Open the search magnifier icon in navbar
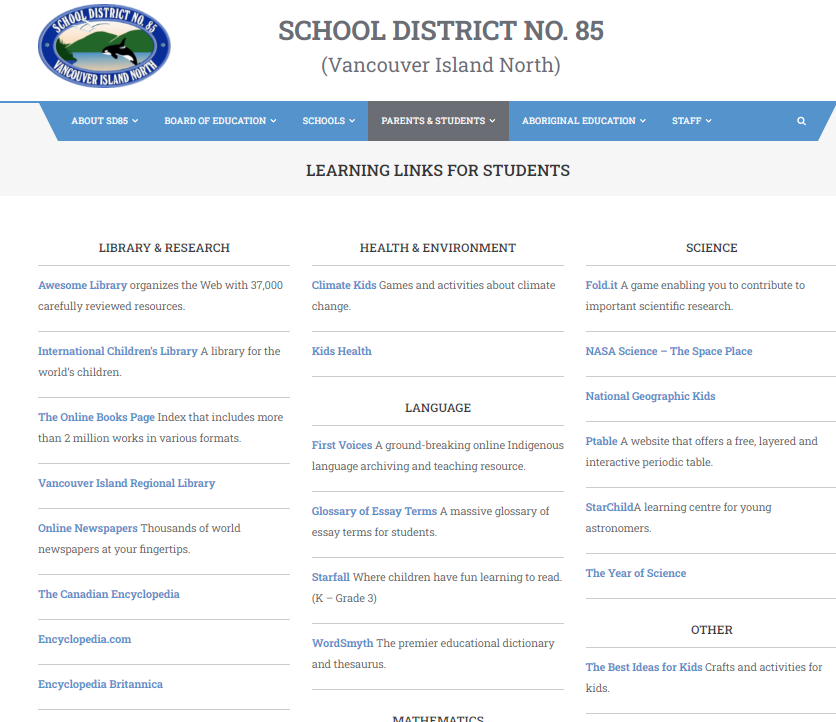Screen dimensions: 836x722 point(801,121)
